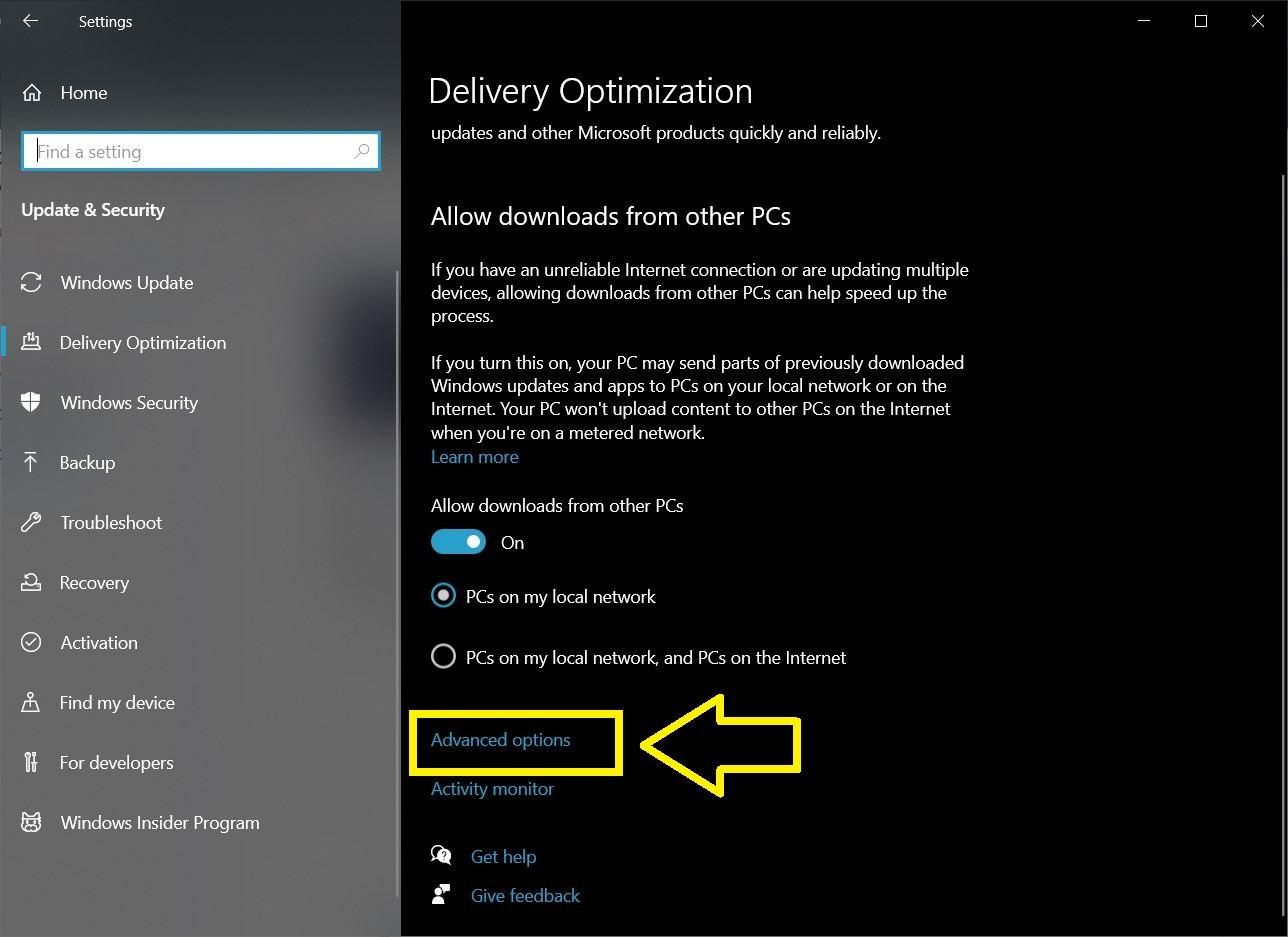Click the For developers tools icon
The image size is (1288, 937).
(x=31, y=762)
